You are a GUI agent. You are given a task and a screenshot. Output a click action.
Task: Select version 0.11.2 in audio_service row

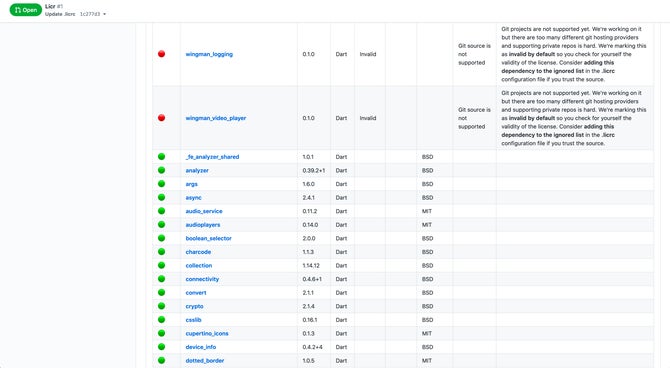tap(310, 211)
